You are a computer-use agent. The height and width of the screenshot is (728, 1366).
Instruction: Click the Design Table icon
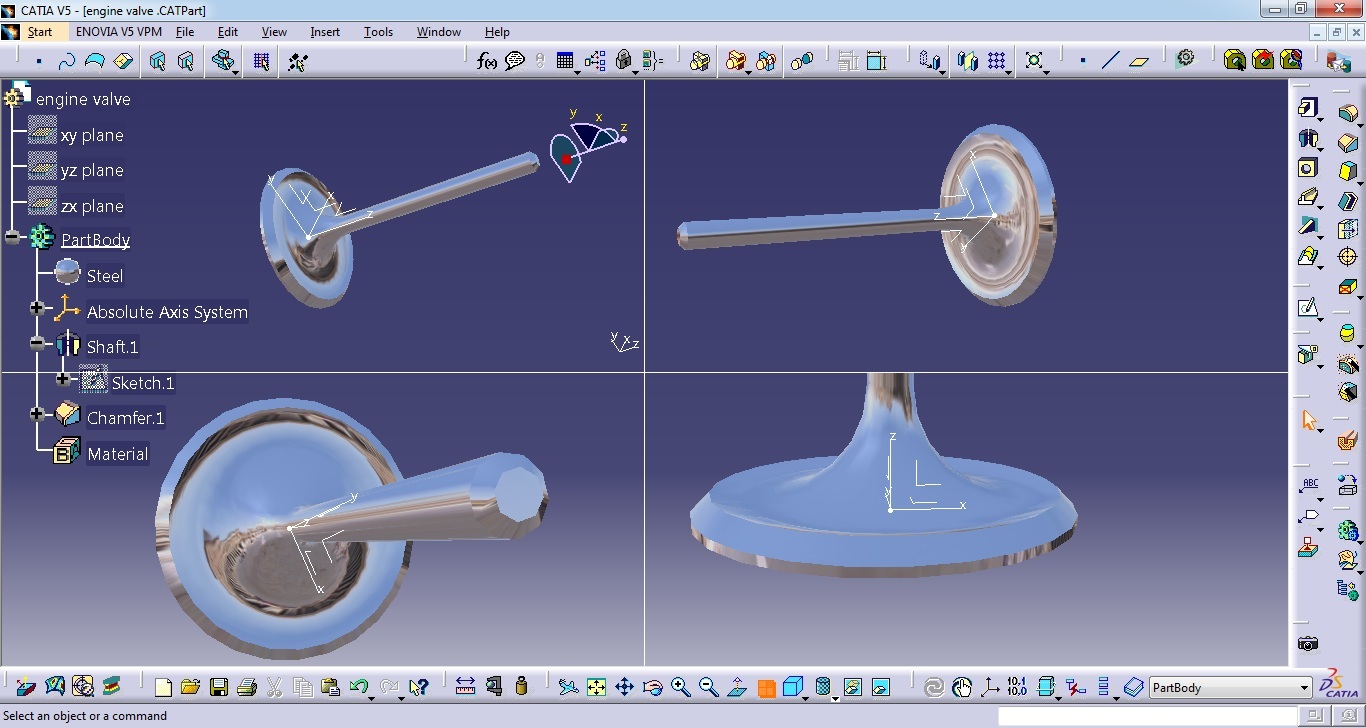(x=565, y=61)
